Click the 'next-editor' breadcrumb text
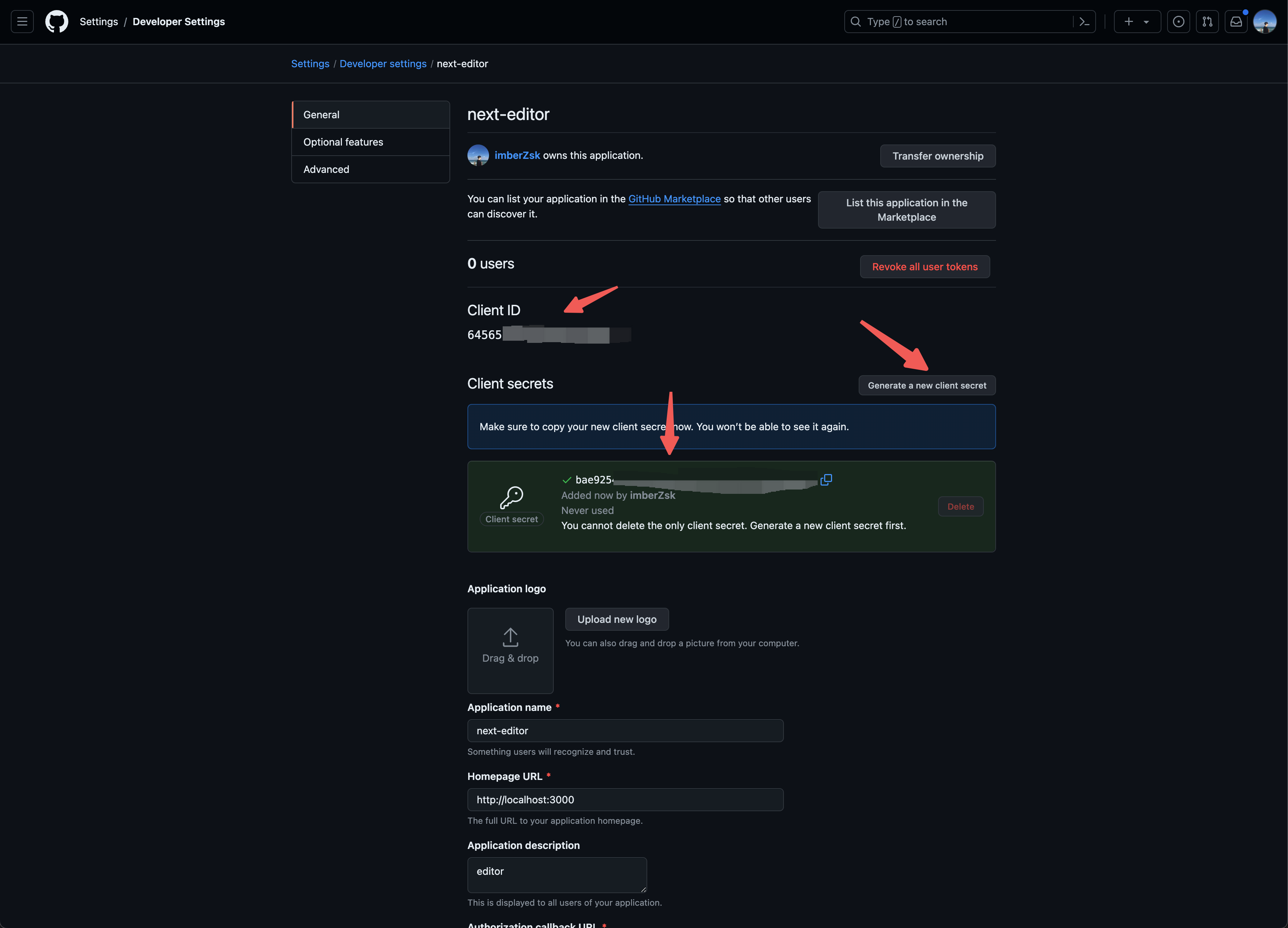 [x=462, y=64]
